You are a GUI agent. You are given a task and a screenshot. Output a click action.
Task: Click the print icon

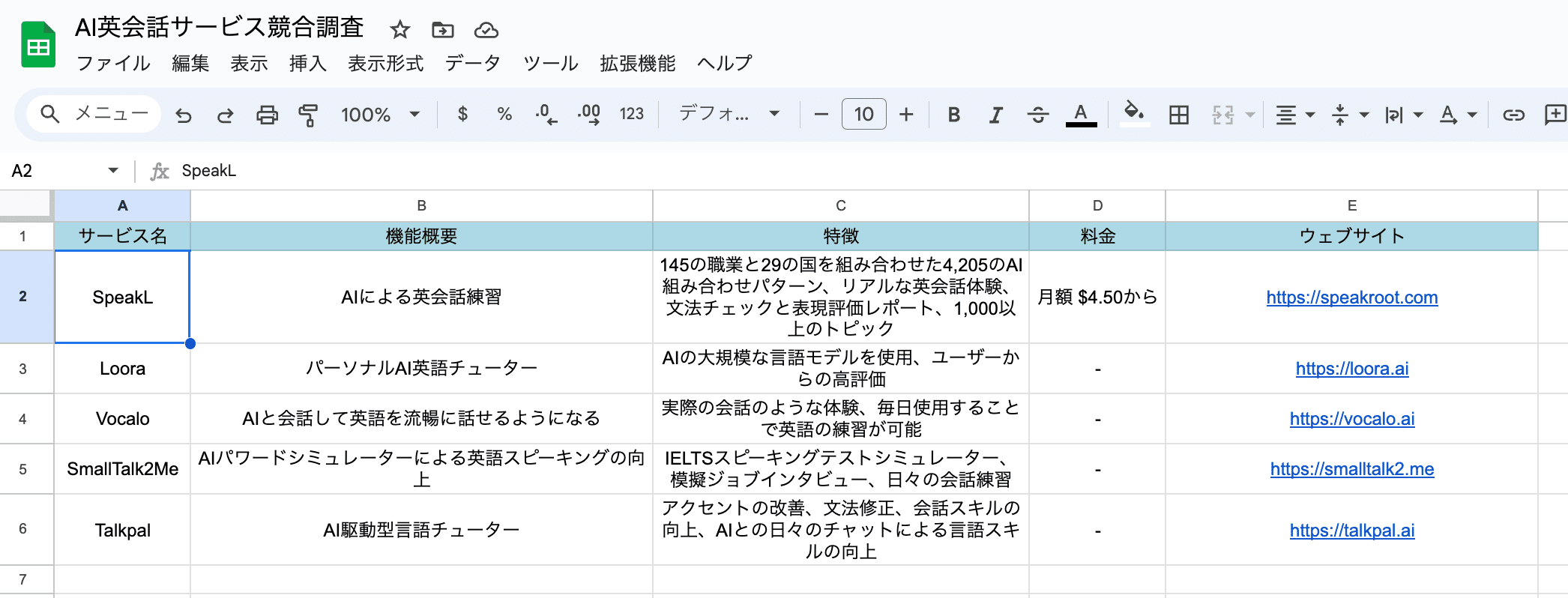click(267, 115)
